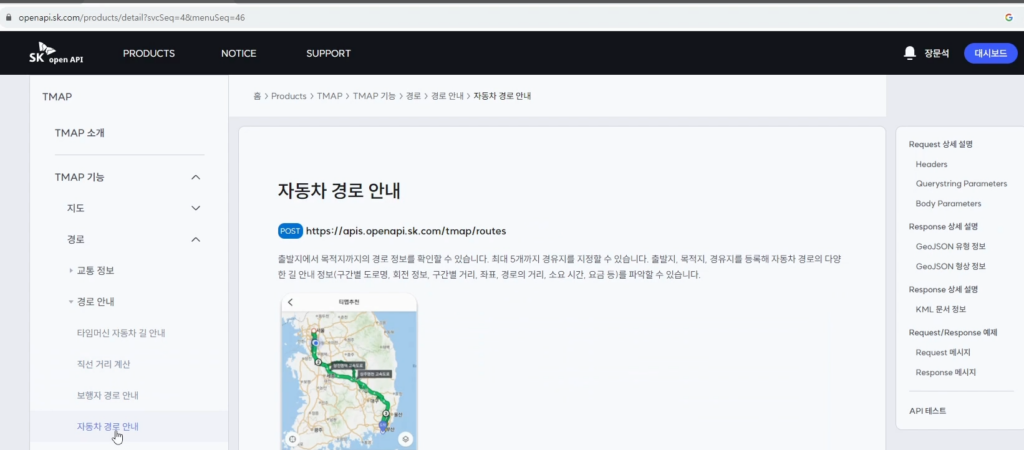
Task: Click the bottom-left round button on map preview
Action: click(x=292, y=439)
